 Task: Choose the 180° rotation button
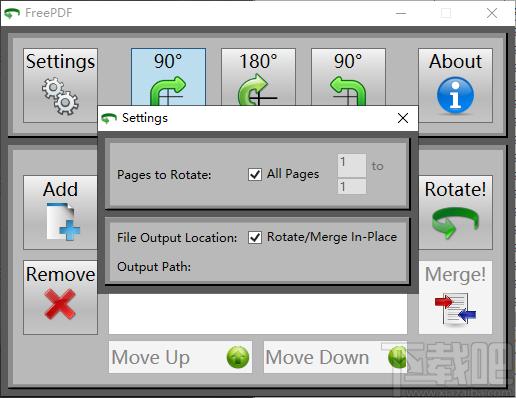pyautogui.click(x=258, y=77)
